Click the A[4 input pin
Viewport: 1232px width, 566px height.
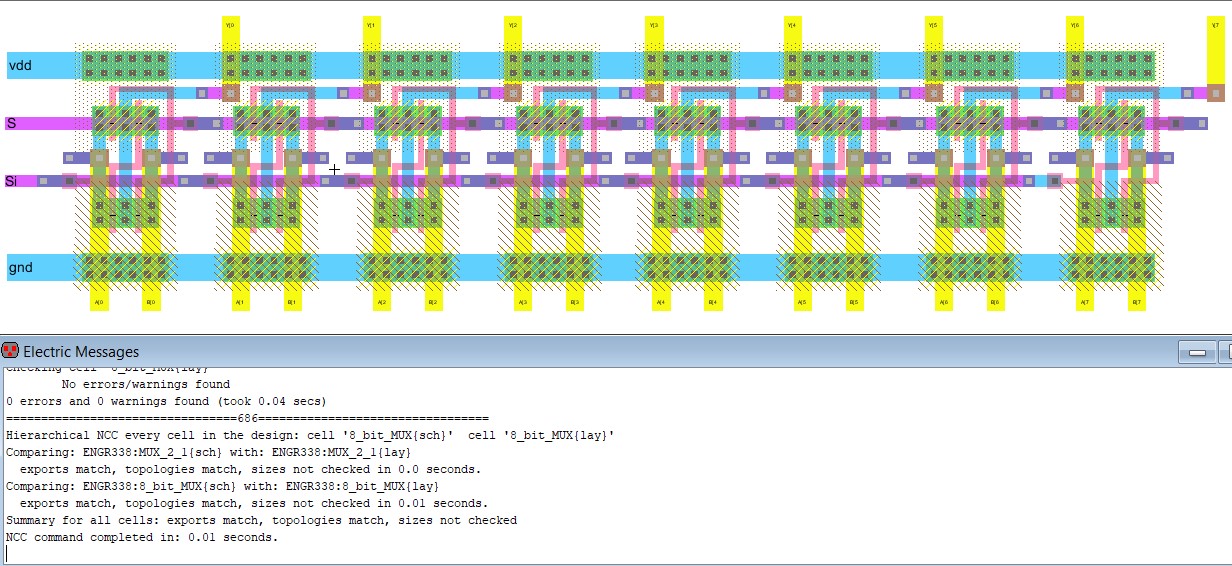(660, 301)
